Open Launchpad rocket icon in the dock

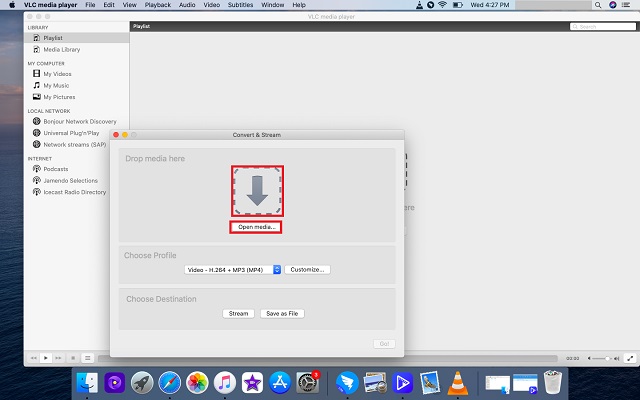(x=142, y=383)
